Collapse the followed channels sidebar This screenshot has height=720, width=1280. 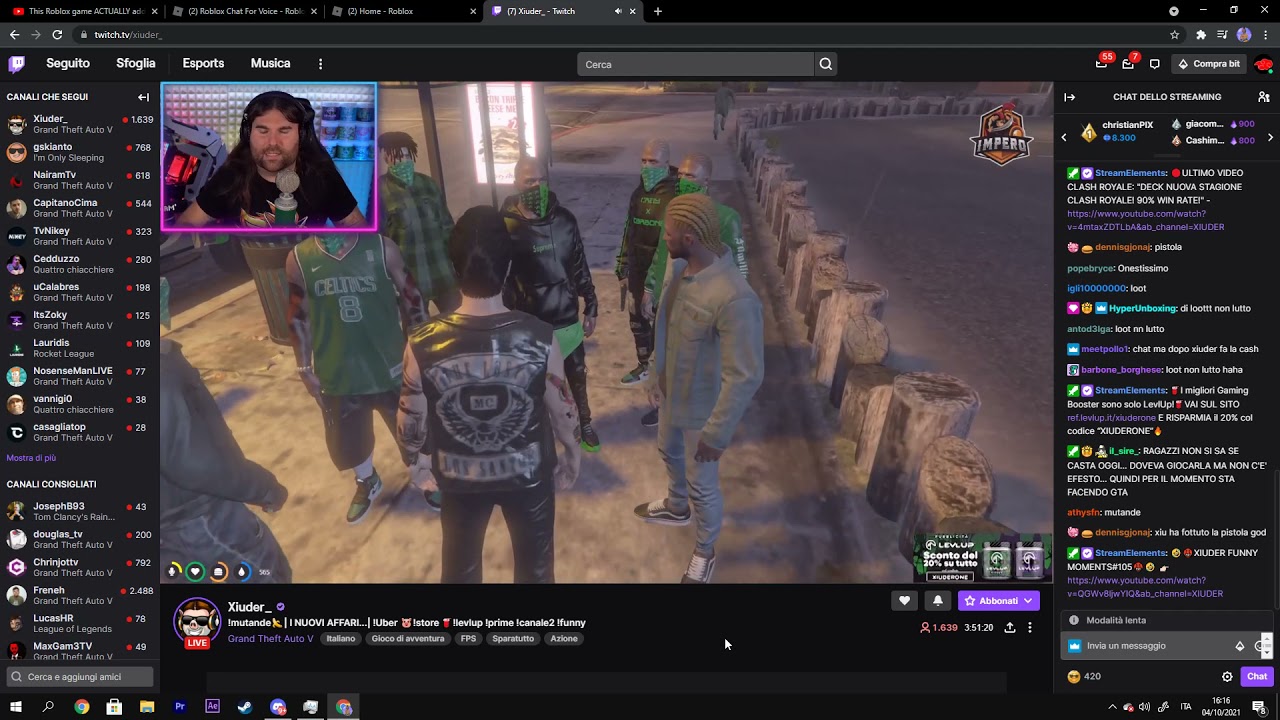point(143,97)
